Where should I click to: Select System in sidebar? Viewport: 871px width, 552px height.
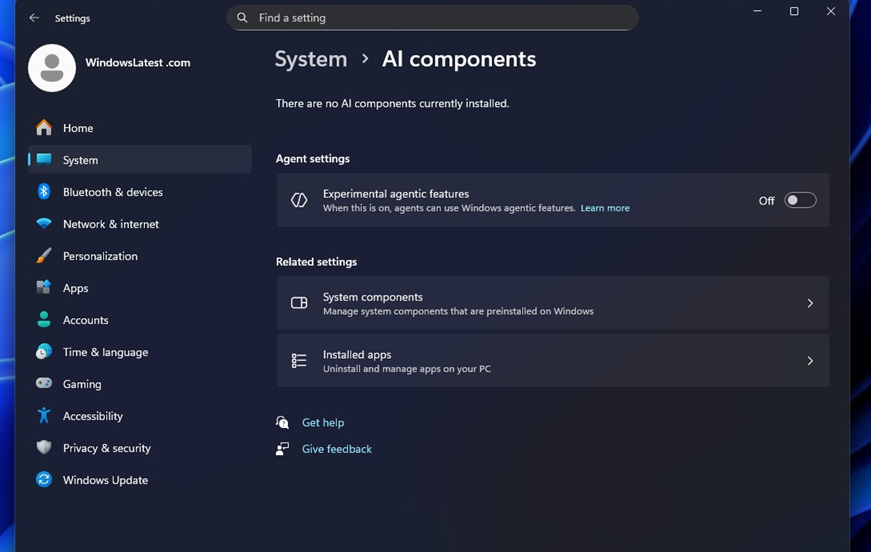pyautogui.click(x=139, y=159)
